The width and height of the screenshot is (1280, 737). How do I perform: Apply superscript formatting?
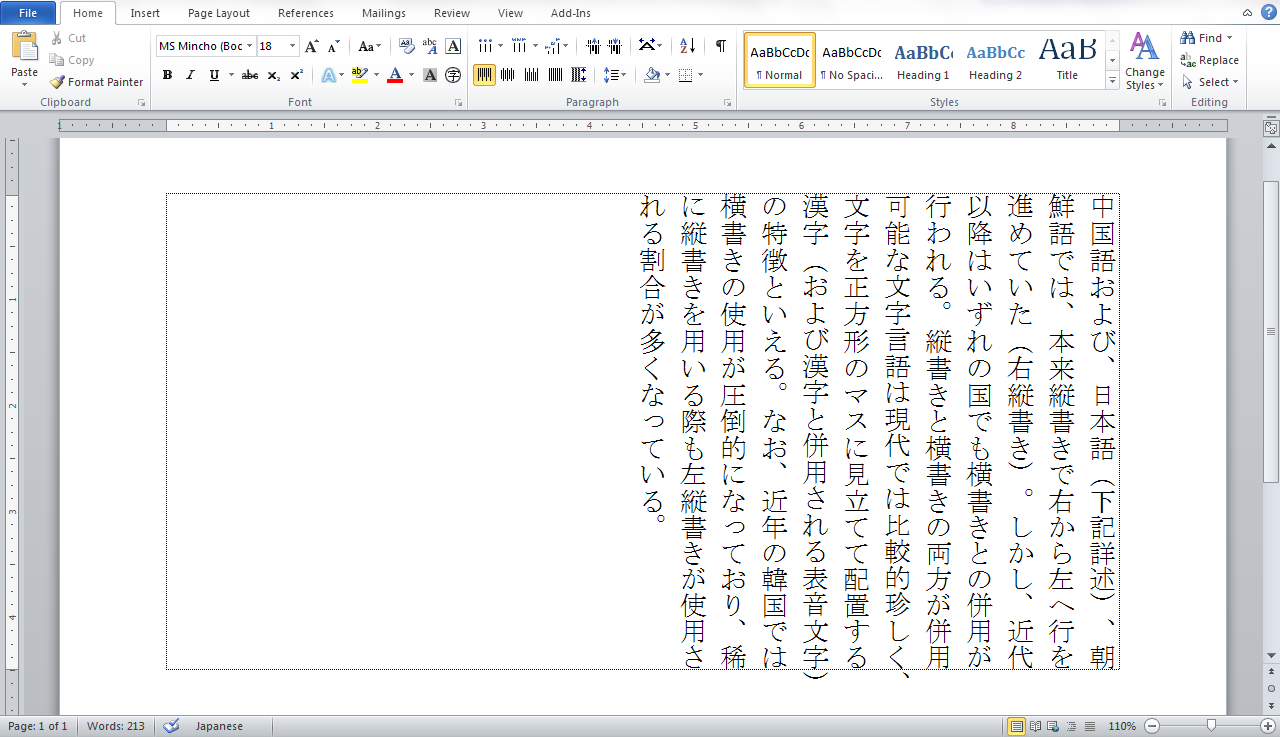[296, 75]
